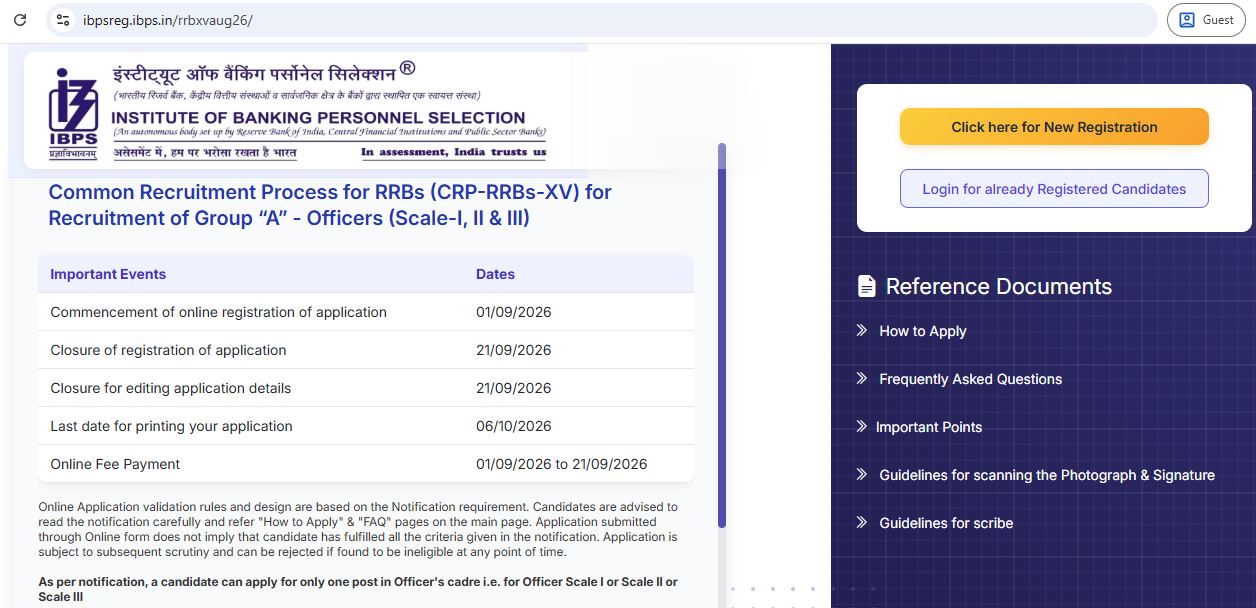This screenshot has height=608, width=1256.
Task: Click 21/09/2026 in Closure for editing row
Action: pos(514,388)
